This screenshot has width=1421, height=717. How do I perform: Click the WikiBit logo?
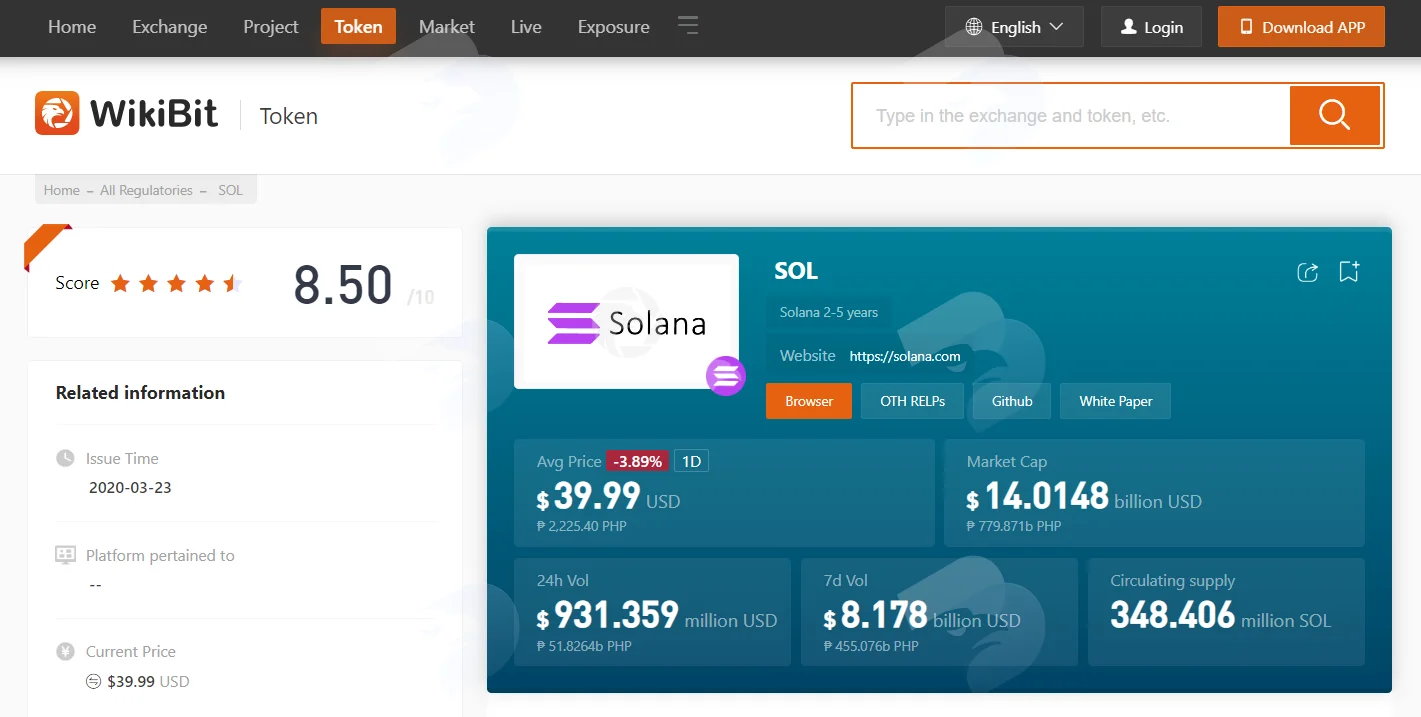click(x=126, y=114)
